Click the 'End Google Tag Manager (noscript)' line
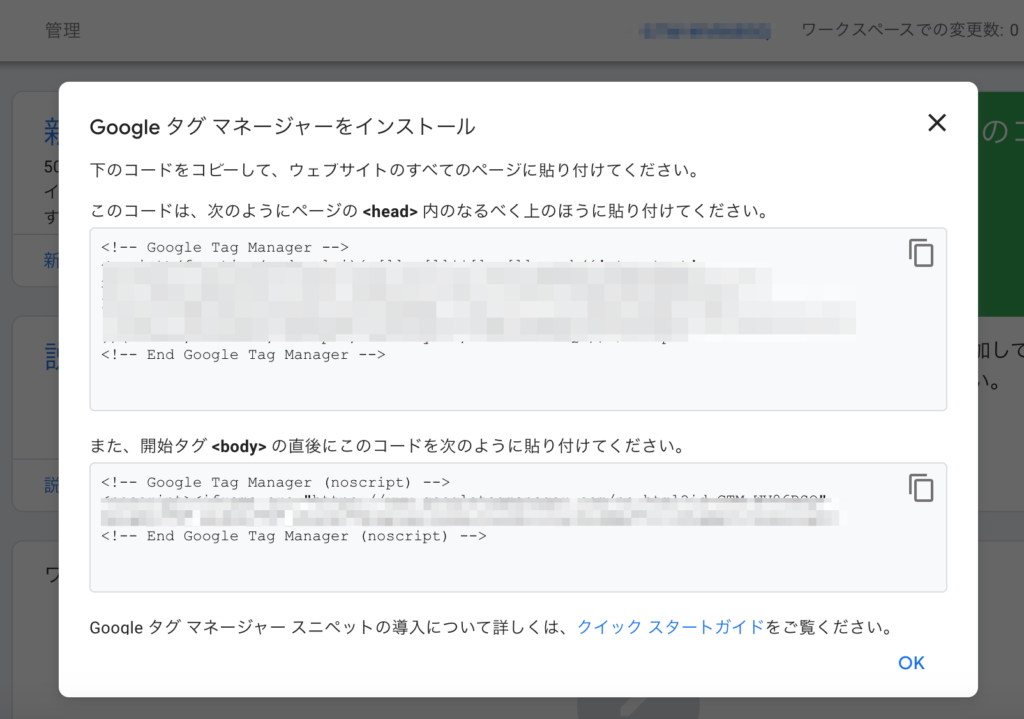 [x=294, y=536]
